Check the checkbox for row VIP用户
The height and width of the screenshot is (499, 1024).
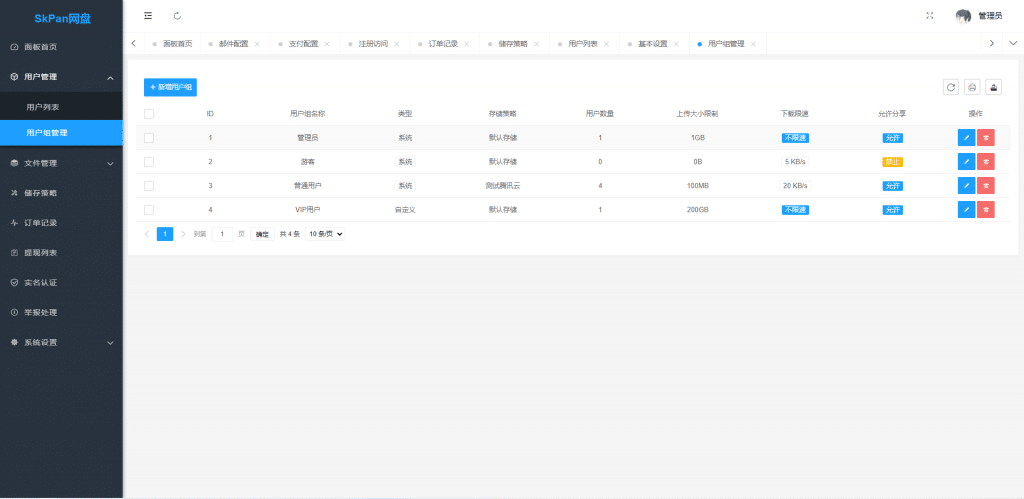coord(149,210)
